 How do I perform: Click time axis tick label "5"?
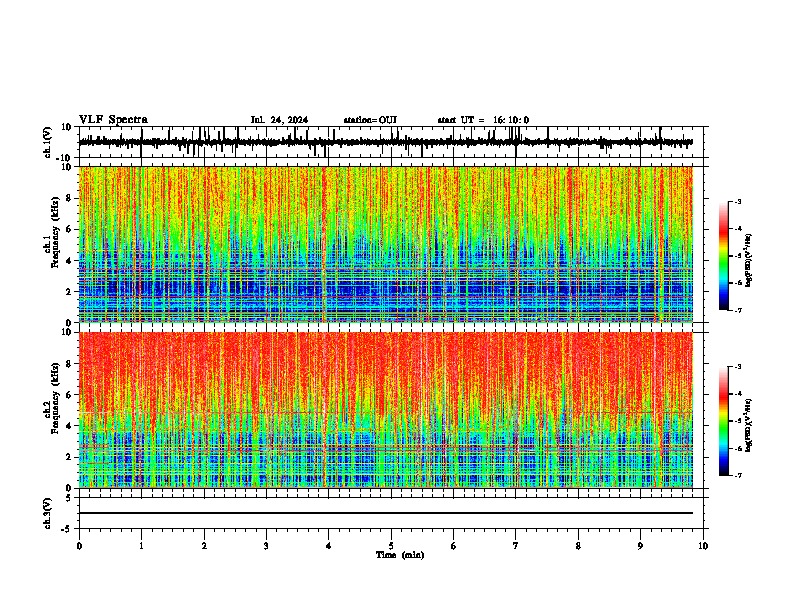pos(391,546)
